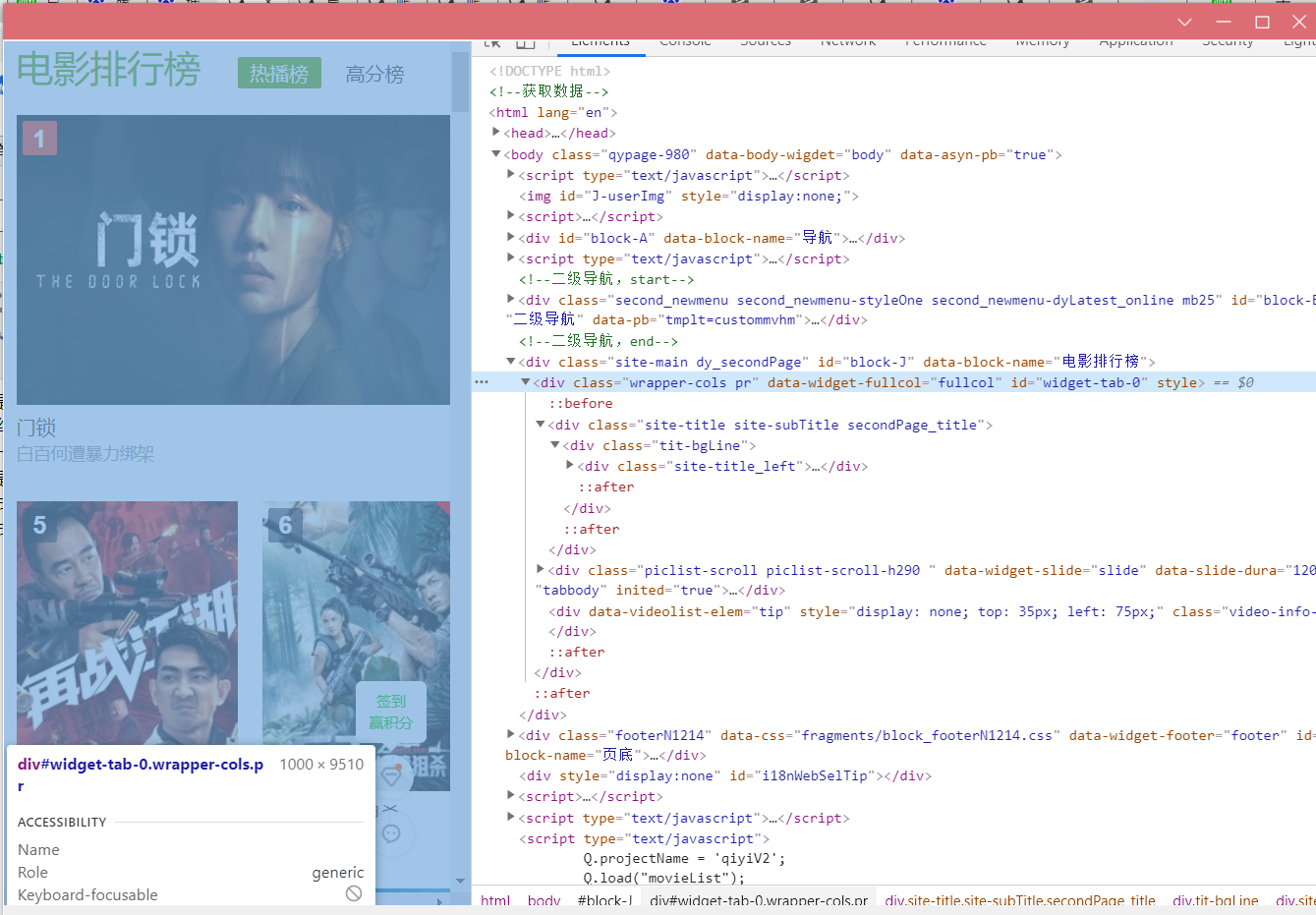The width and height of the screenshot is (1316, 915).
Task: Expand the piclist-scroll piclist-scroll-h290 div
Action: [x=541, y=569]
